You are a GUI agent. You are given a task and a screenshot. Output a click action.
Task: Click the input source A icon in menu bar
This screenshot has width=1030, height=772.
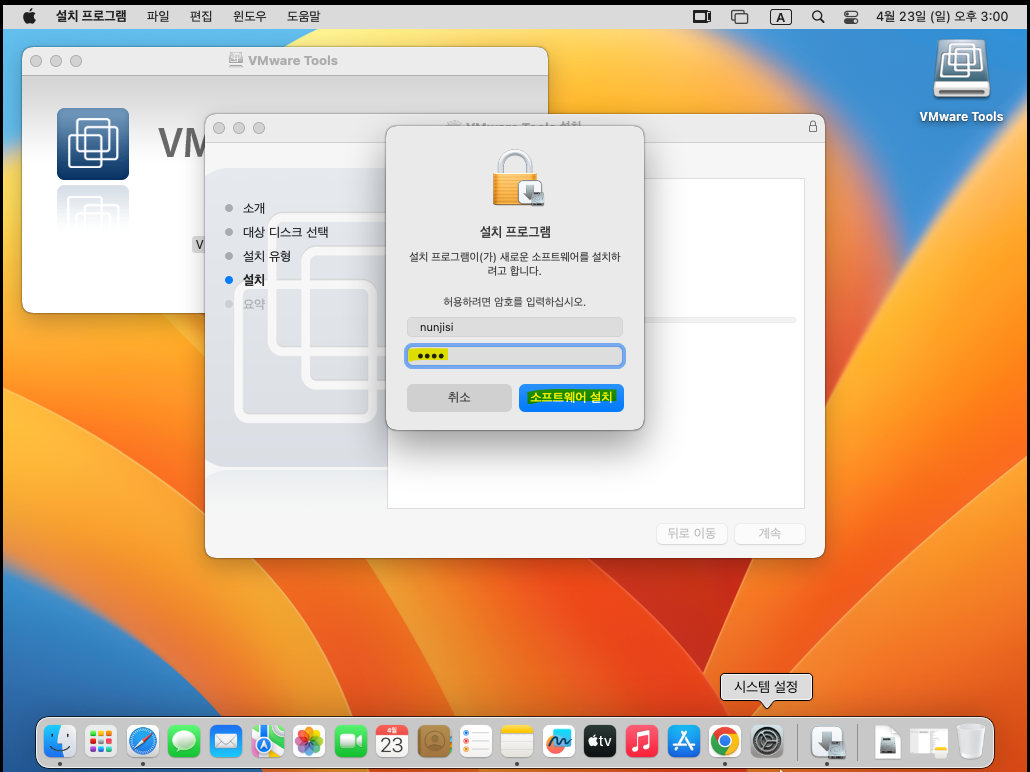(780, 17)
